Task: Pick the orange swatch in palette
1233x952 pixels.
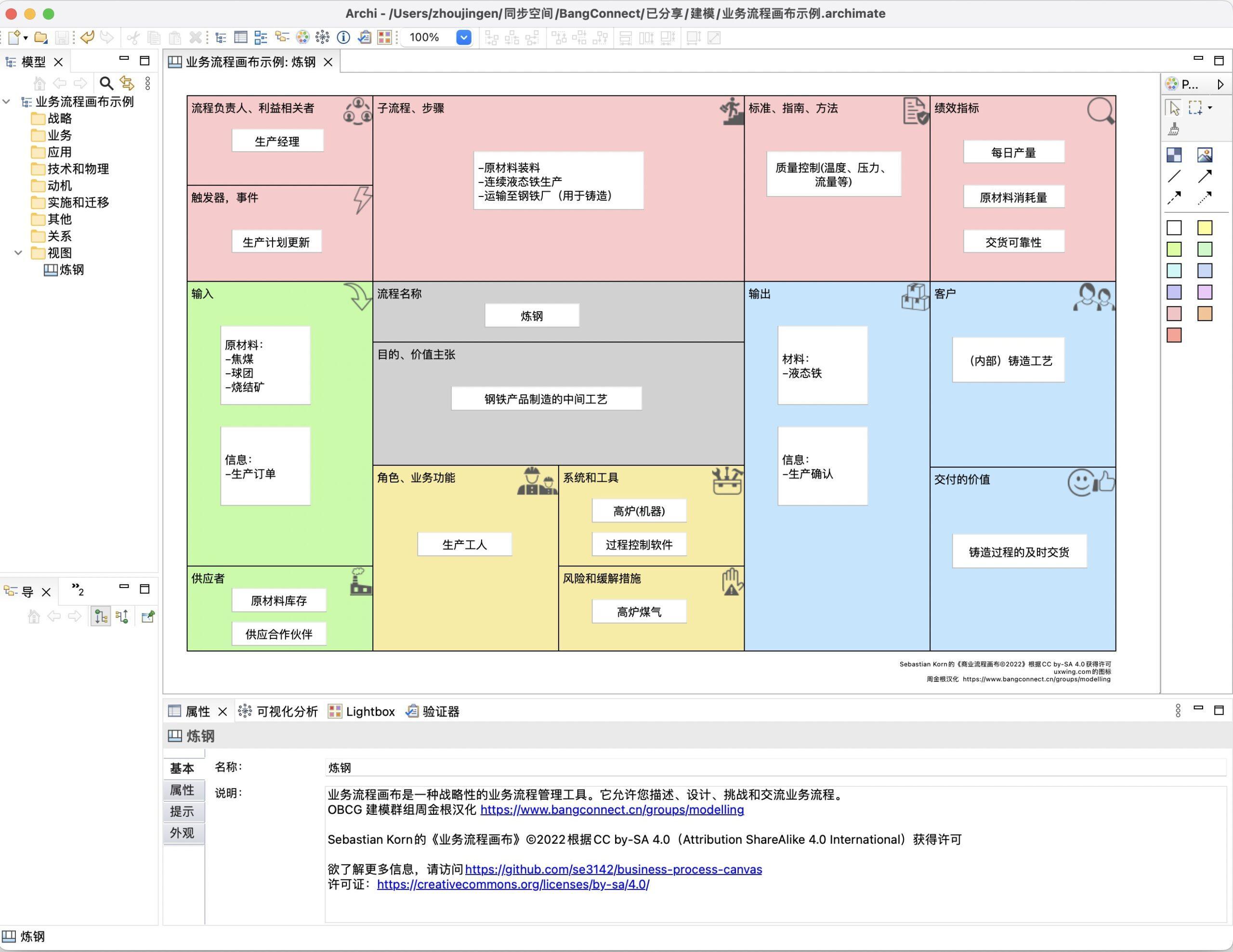Action: click(1205, 314)
